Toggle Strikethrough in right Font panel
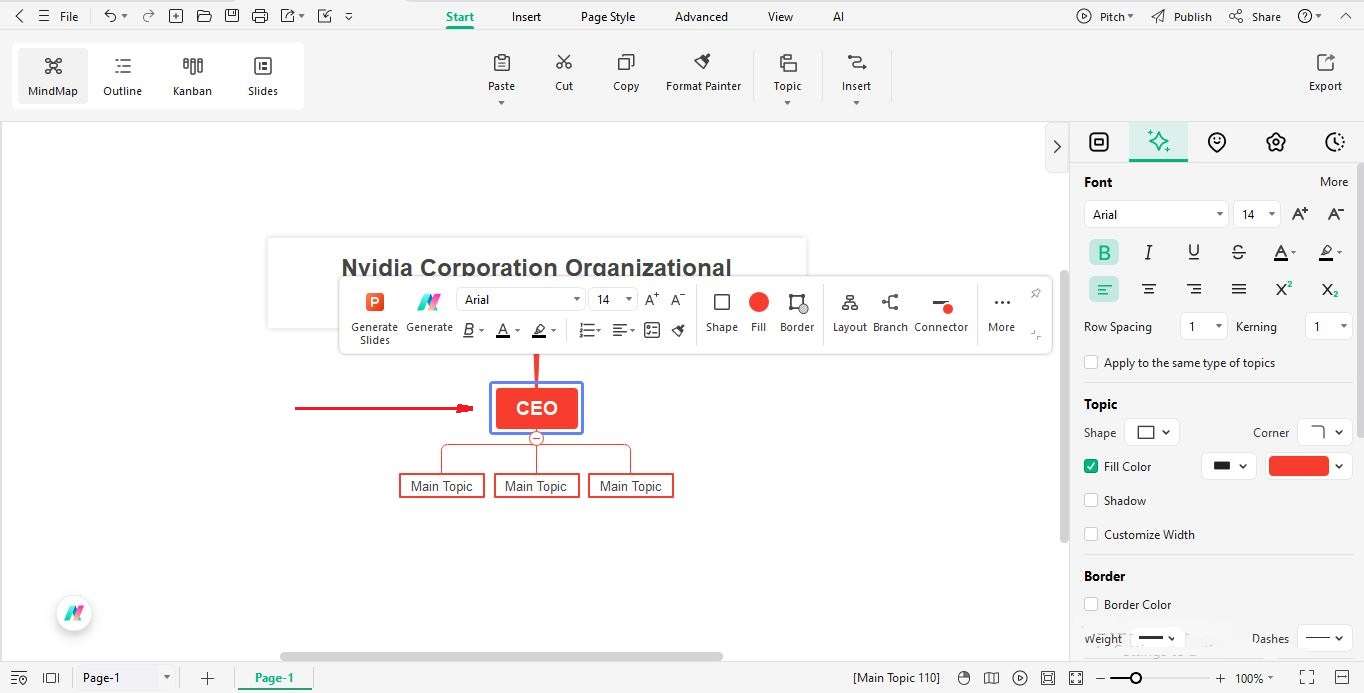This screenshot has width=1364, height=693. (x=1238, y=252)
